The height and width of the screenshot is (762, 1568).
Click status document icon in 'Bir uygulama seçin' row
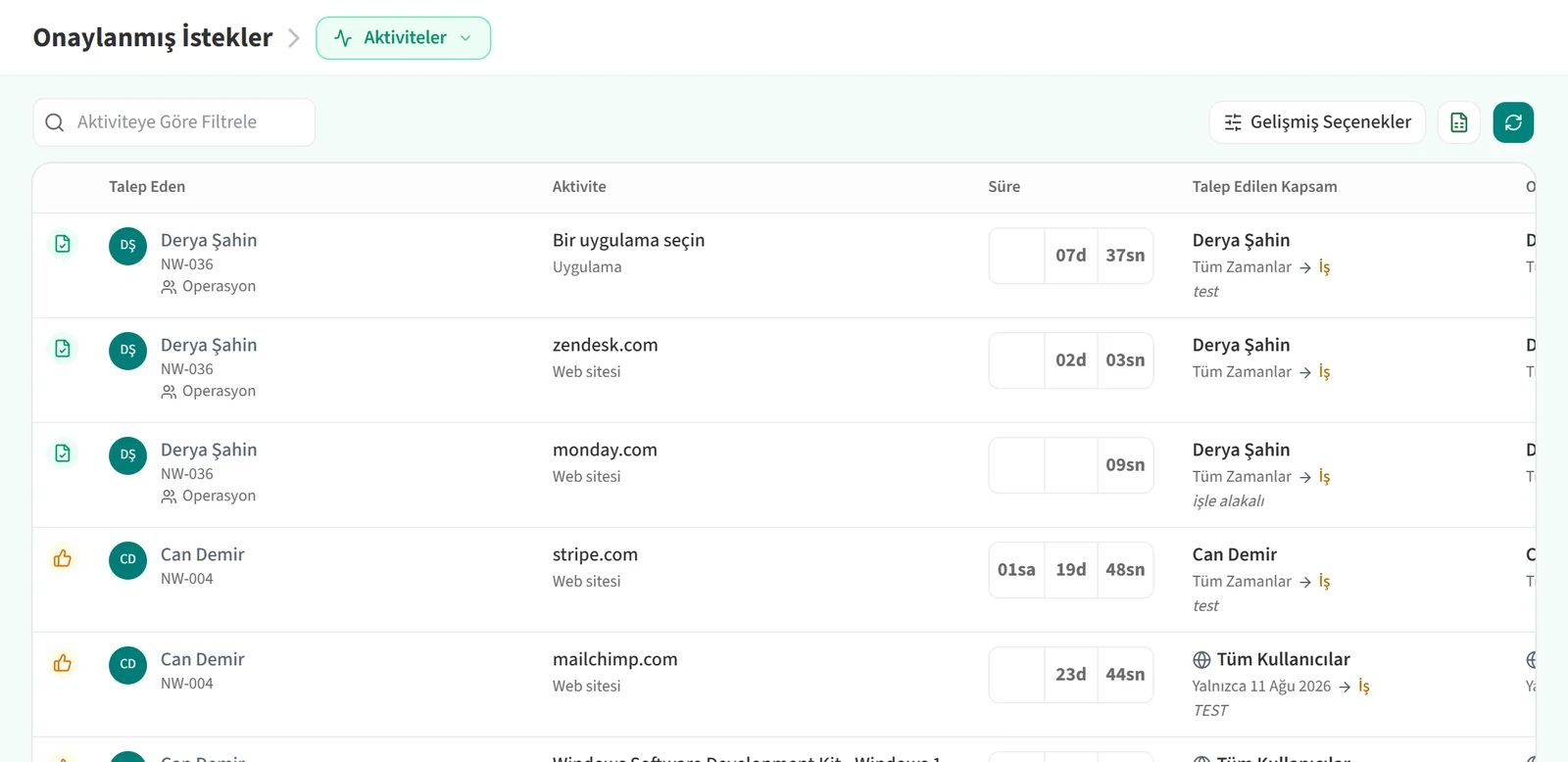(63, 244)
